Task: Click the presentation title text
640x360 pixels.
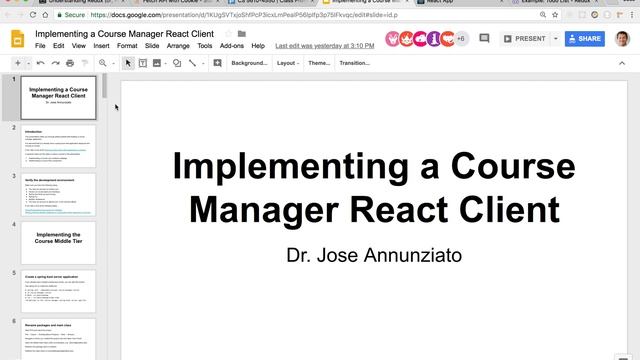Action: pyautogui.click(x=124, y=34)
